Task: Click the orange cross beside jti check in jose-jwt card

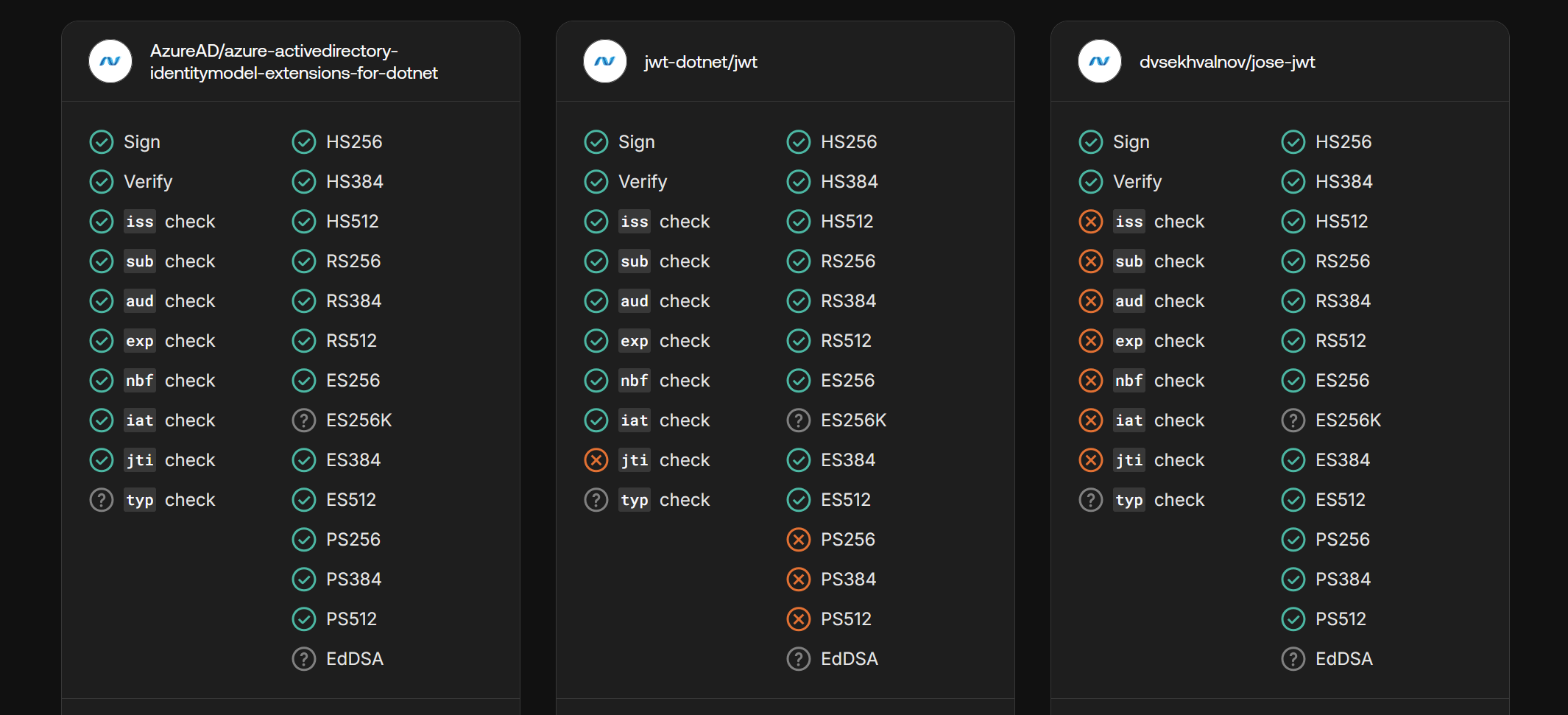Action: click(x=1091, y=459)
